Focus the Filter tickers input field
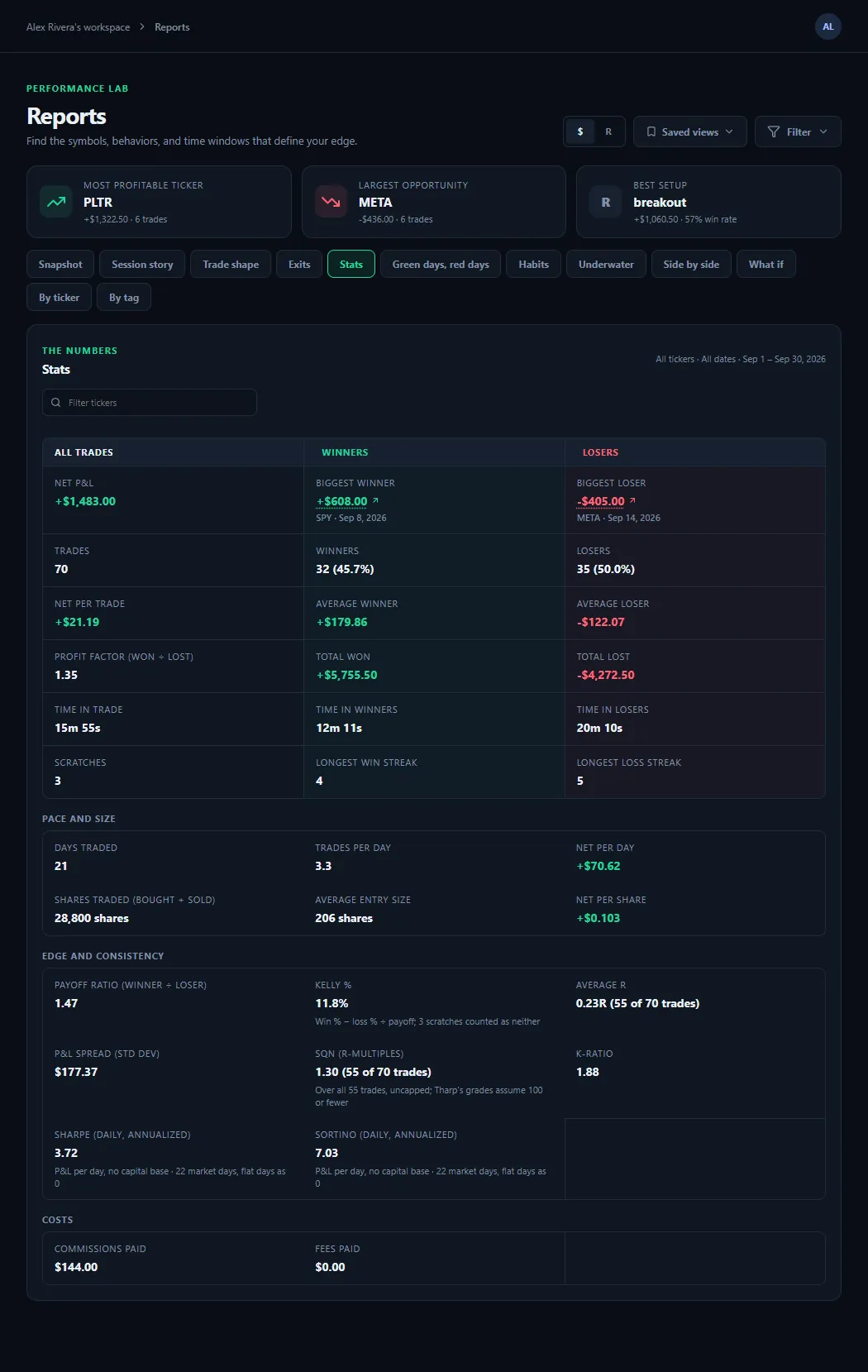 click(x=150, y=403)
